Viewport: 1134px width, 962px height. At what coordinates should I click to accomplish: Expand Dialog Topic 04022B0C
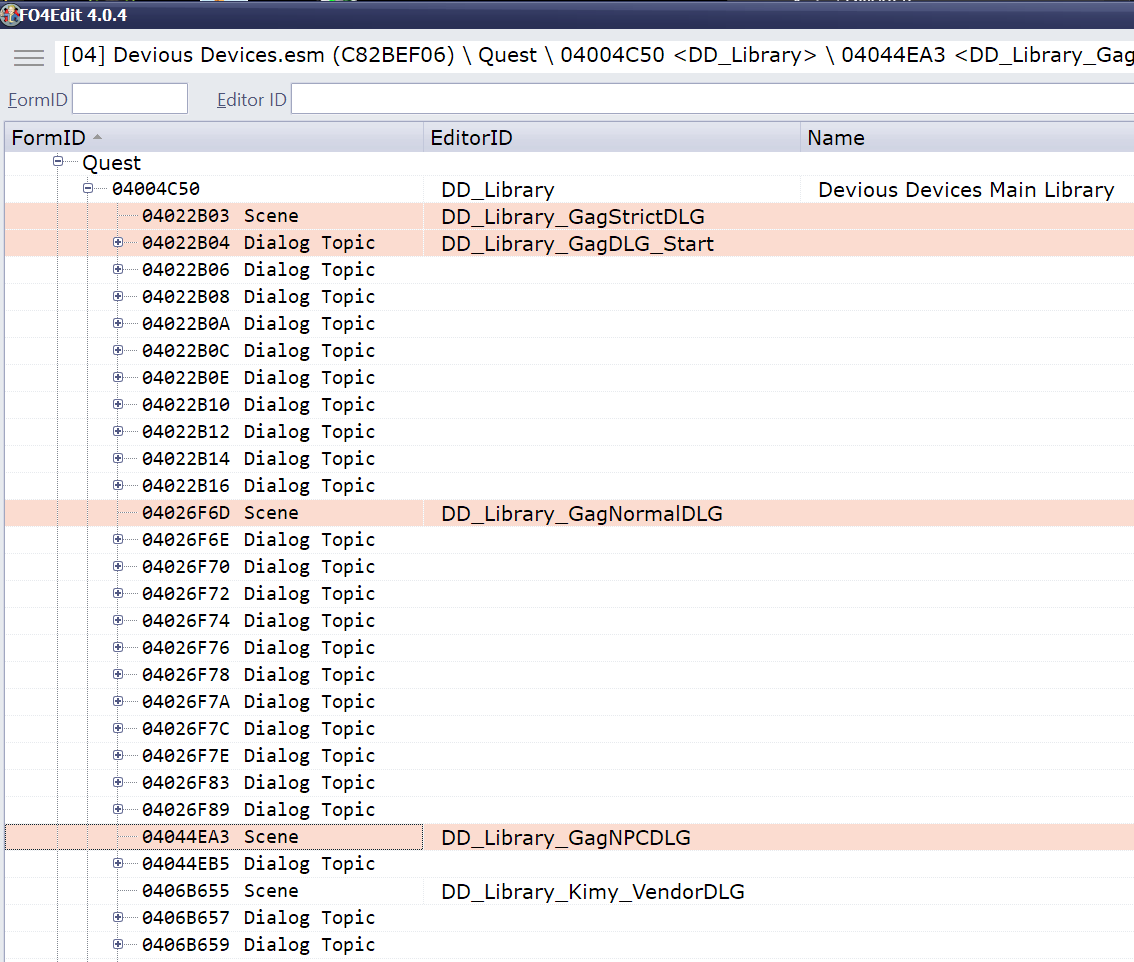(118, 350)
